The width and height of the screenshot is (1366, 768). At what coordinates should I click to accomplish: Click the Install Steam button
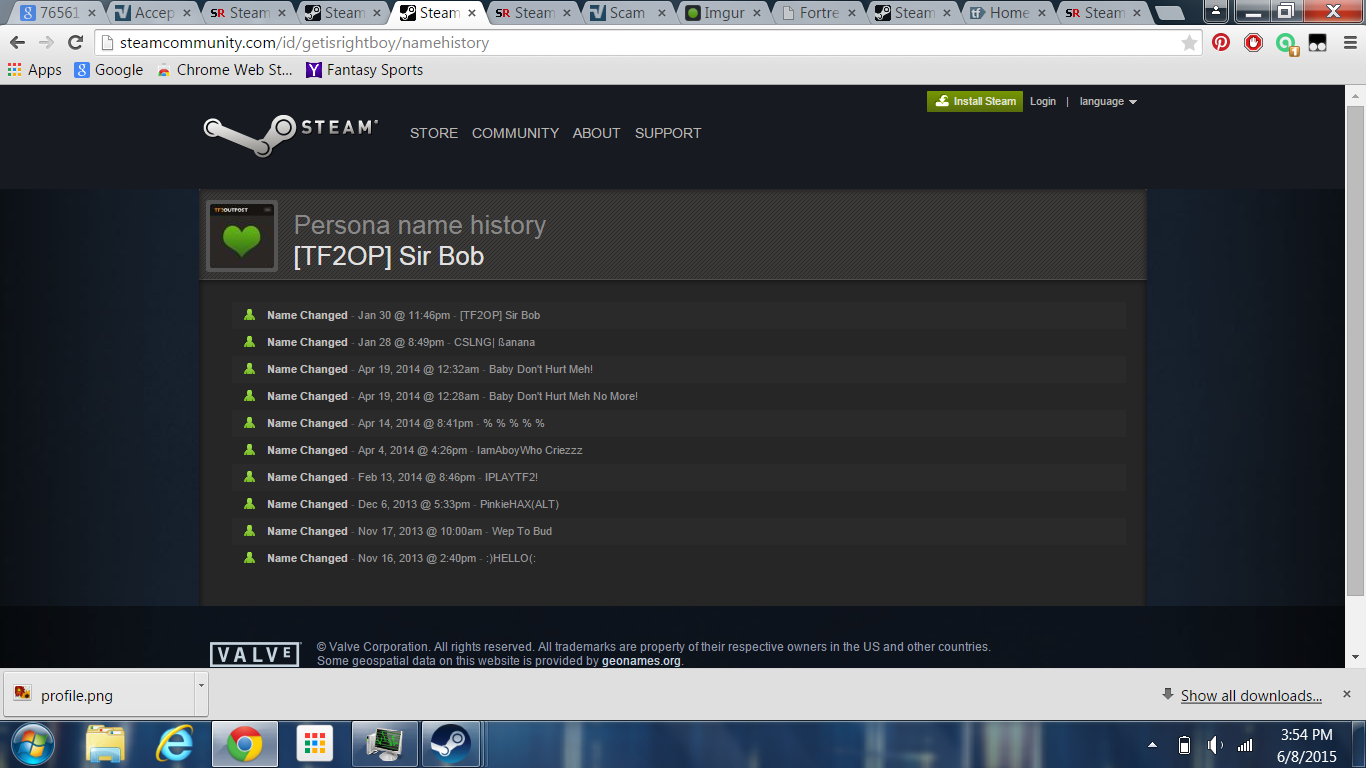click(975, 101)
